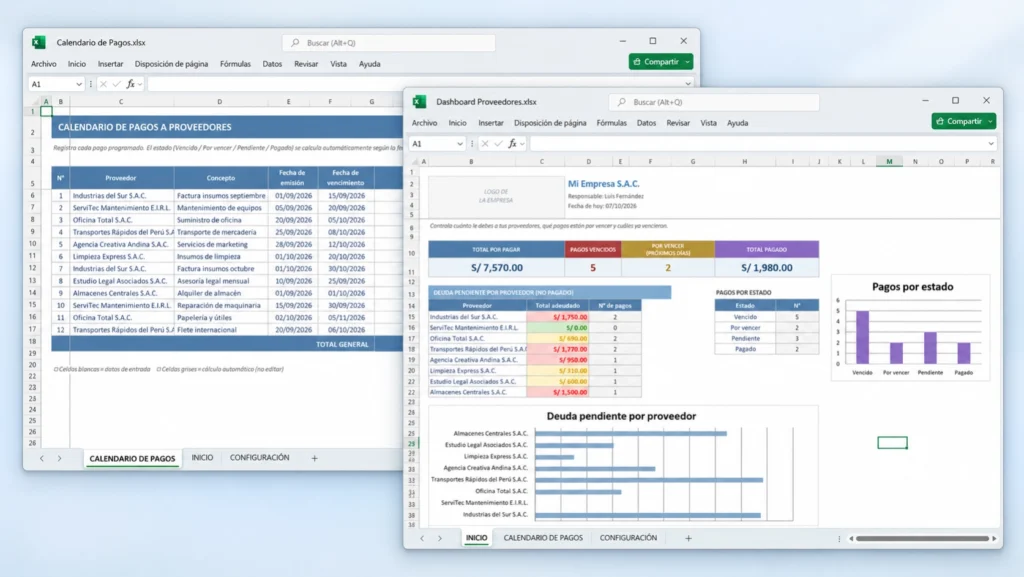Image resolution: width=1024 pixels, height=577 pixels.
Task: Go to previous sheet in Dashboard Proveedores window
Action: point(422,538)
